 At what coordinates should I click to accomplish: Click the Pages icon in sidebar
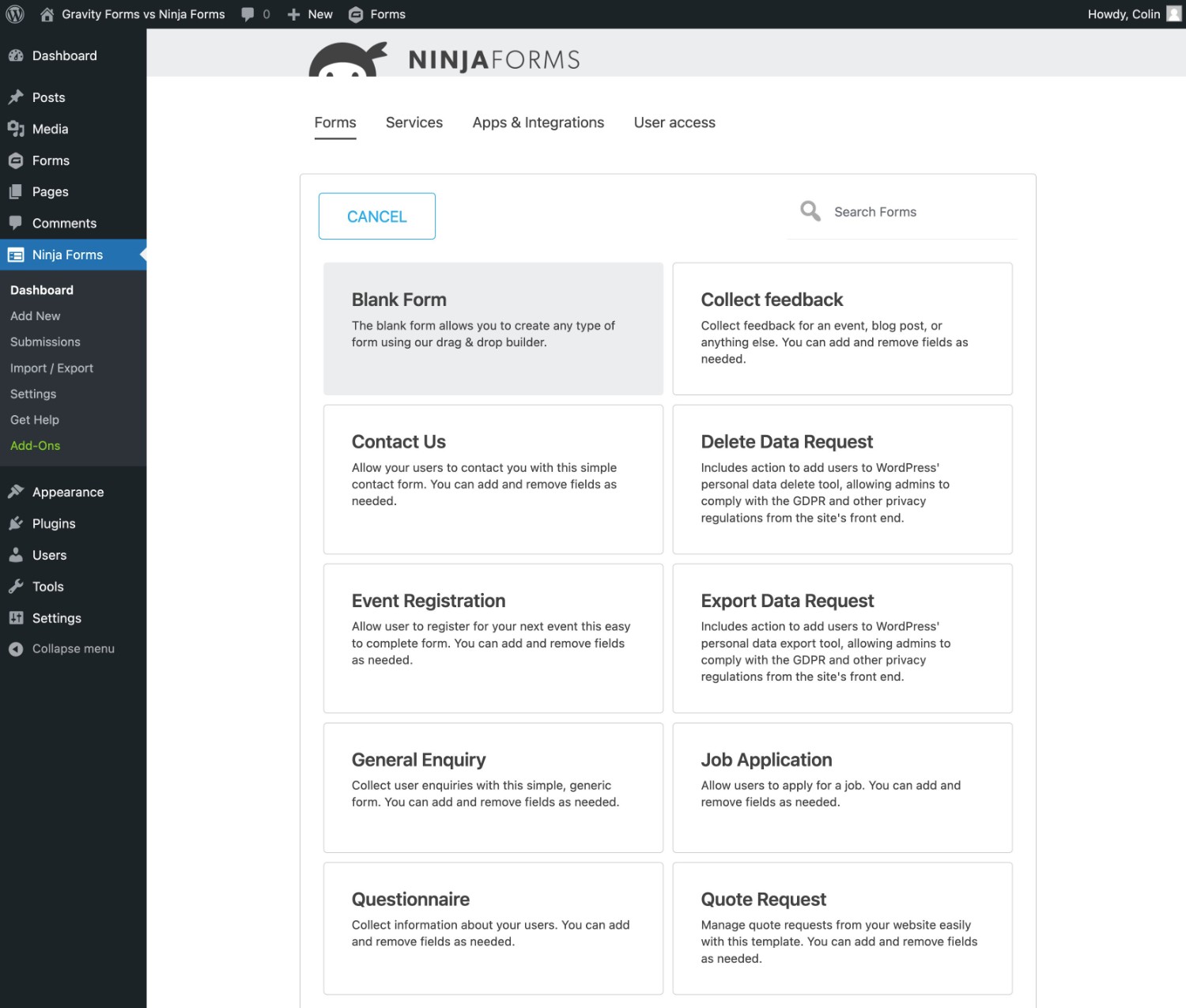coord(16,191)
